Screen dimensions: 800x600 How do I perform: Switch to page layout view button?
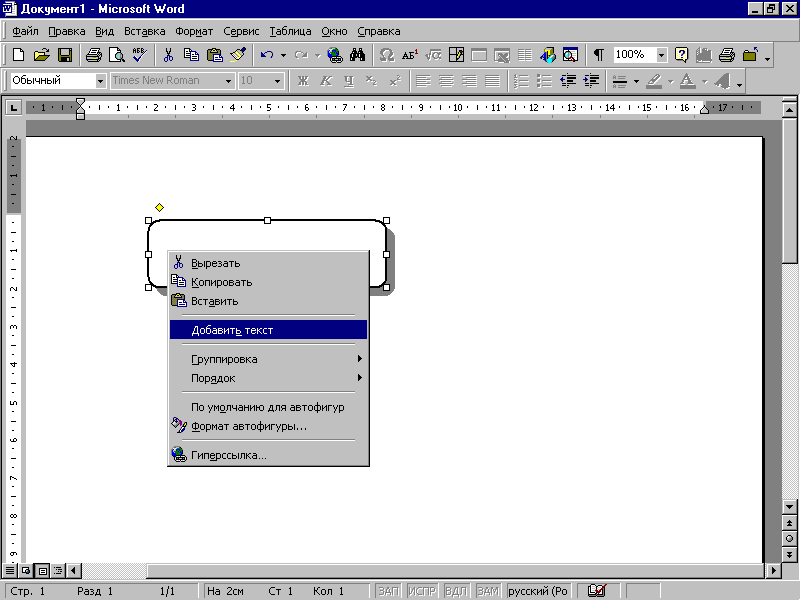[x=43, y=570]
